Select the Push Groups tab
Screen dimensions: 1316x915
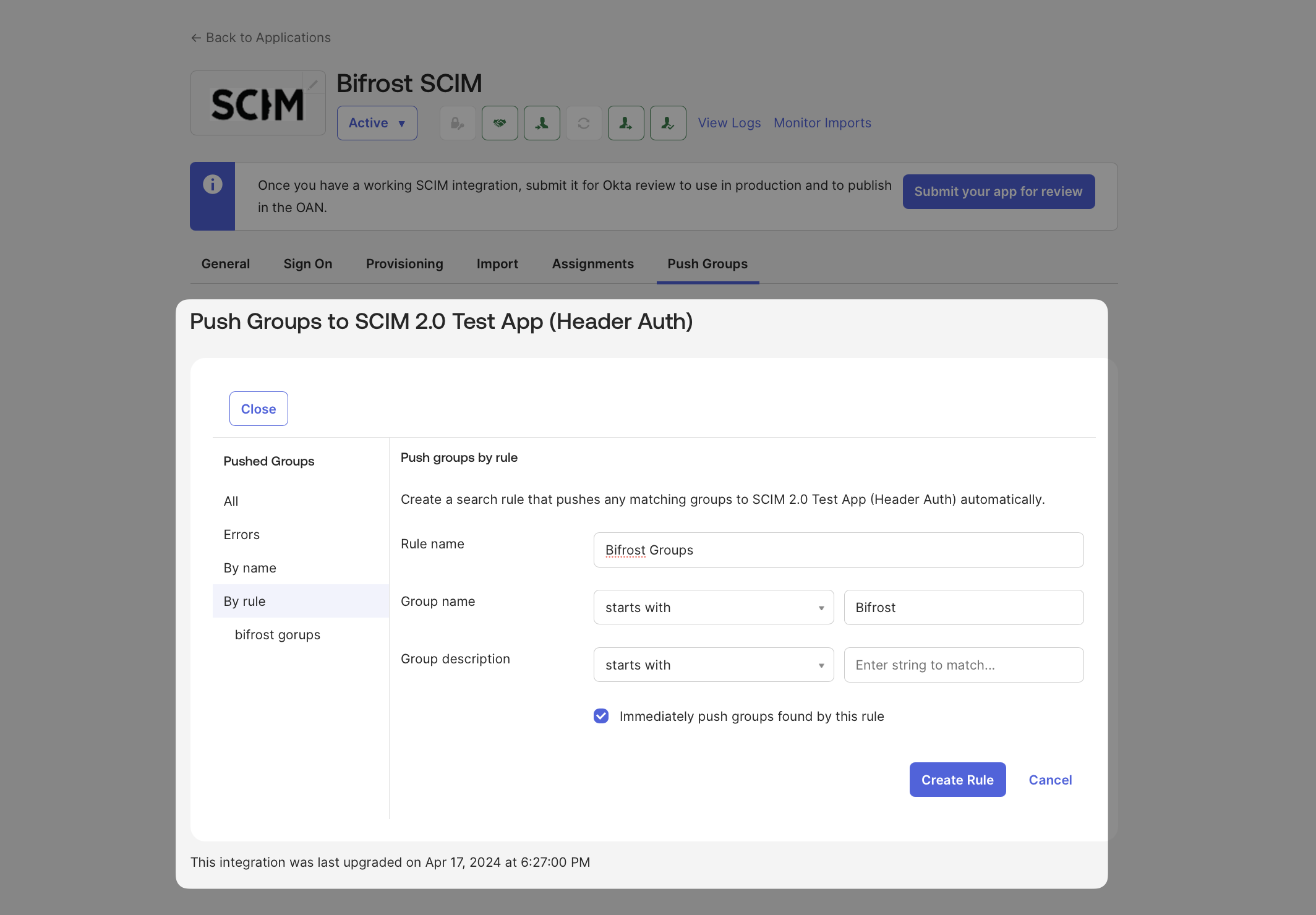pos(707,264)
